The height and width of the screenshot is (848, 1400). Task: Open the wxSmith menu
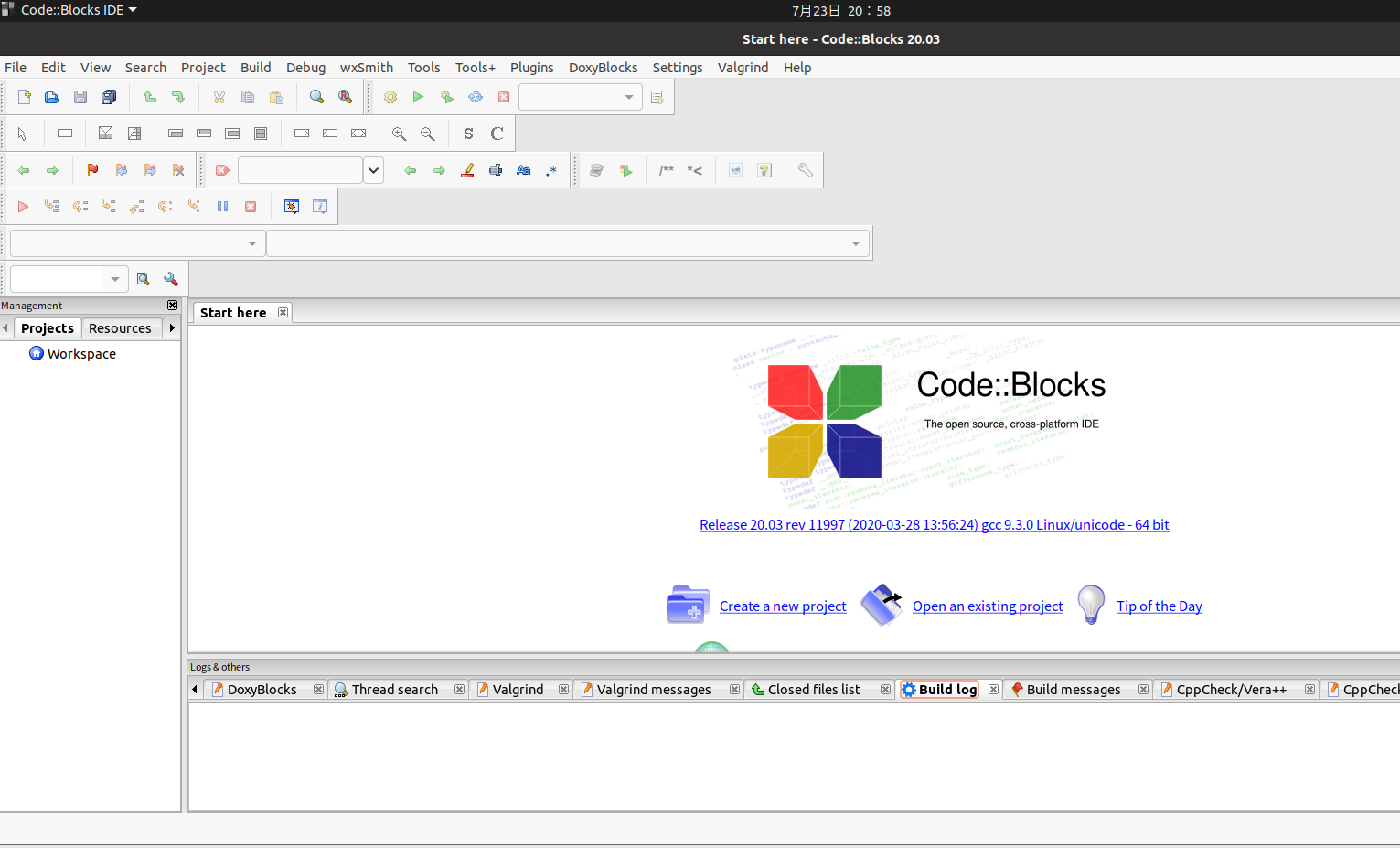[367, 68]
